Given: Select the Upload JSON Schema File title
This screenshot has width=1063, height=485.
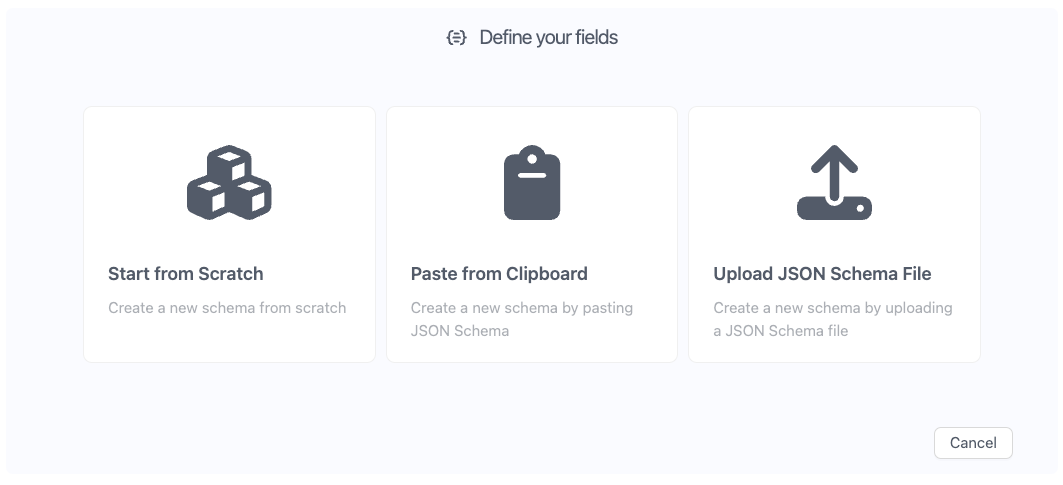Looking at the screenshot, I should point(822,273).
